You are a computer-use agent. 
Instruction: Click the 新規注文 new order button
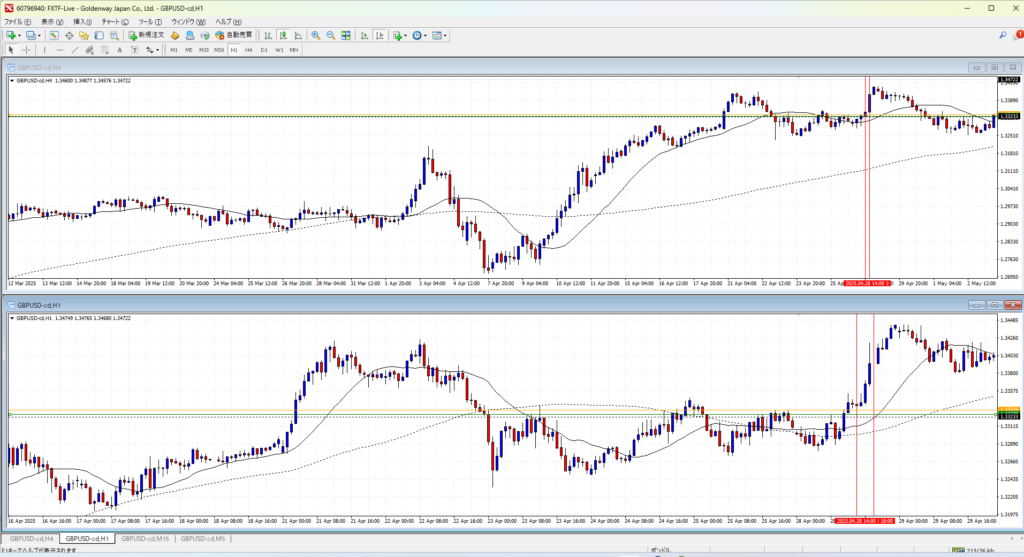[x=145, y=35]
